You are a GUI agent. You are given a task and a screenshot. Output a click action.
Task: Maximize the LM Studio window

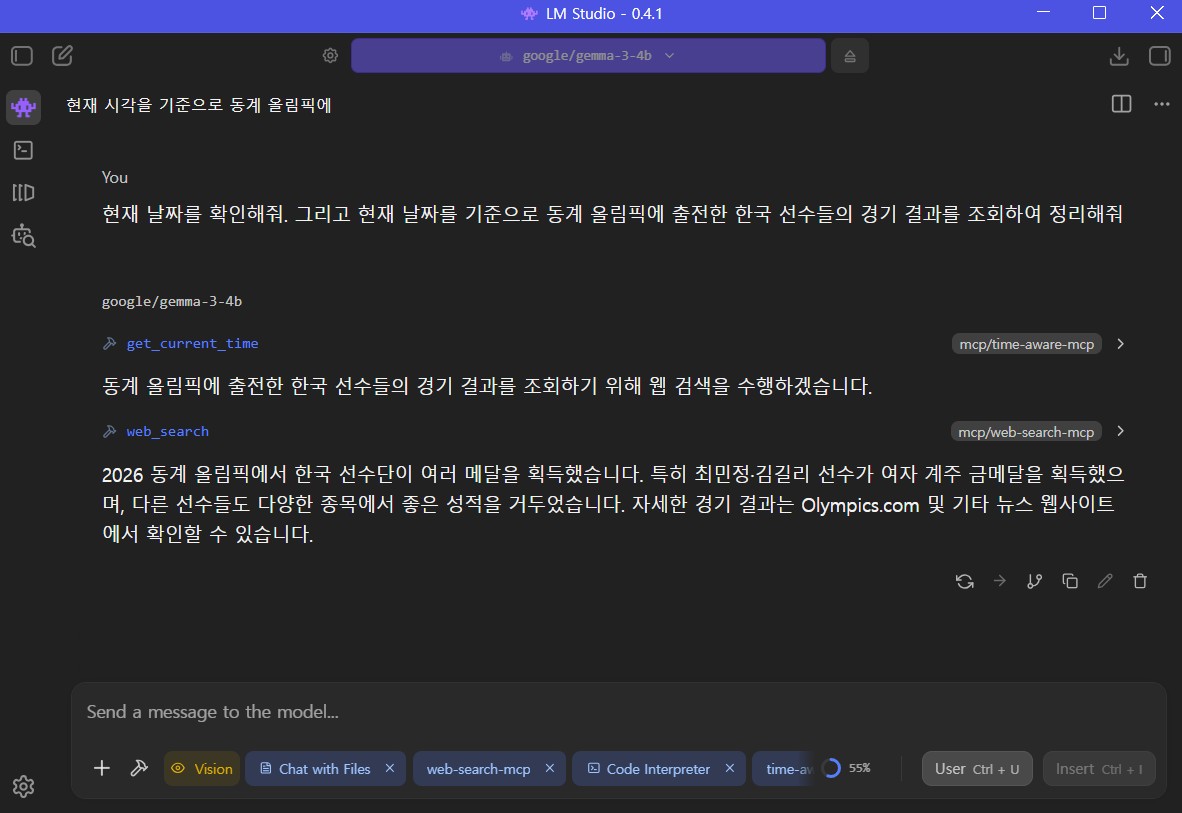(x=1099, y=13)
